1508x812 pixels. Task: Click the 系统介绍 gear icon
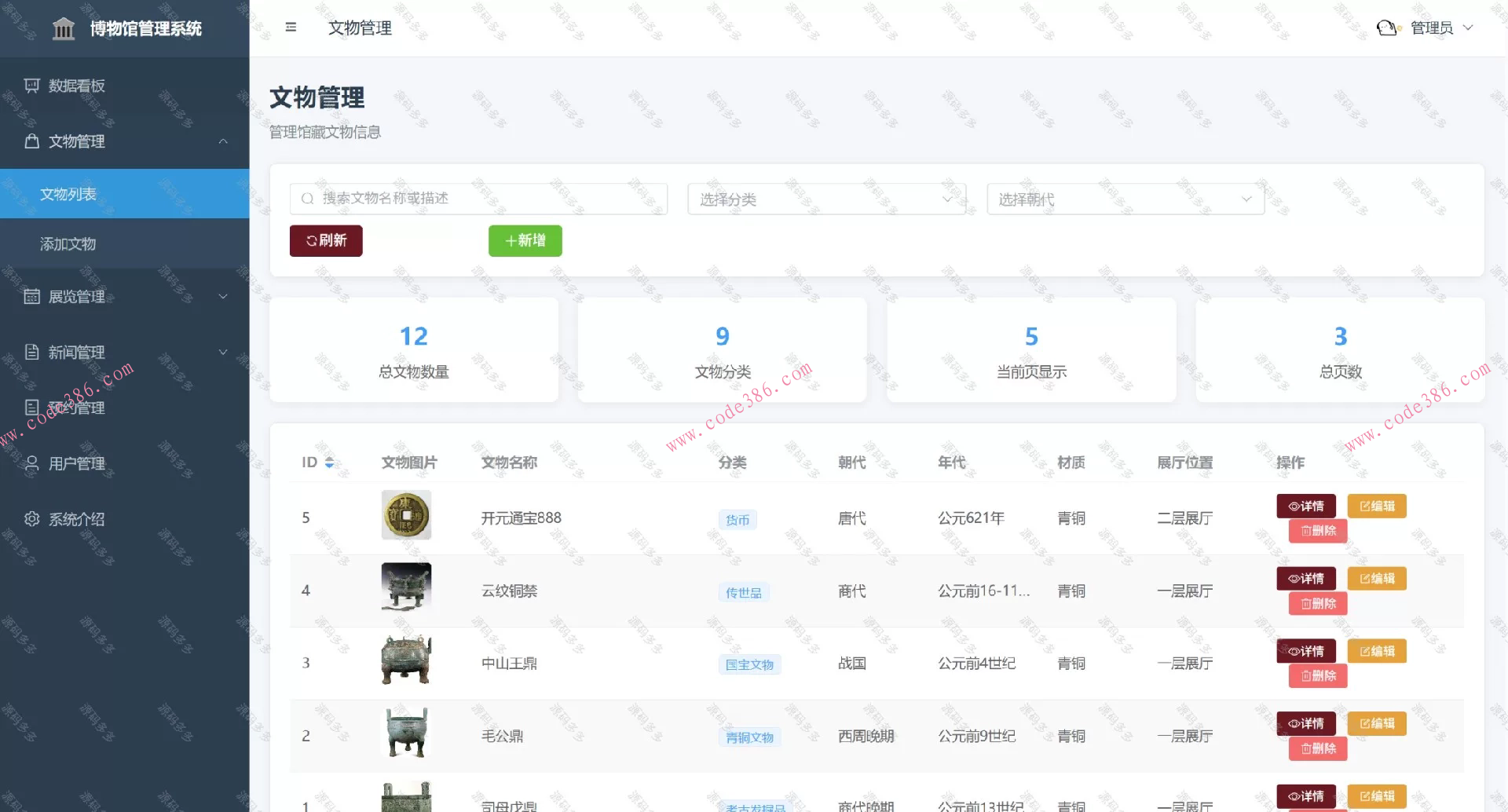pos(31,519)
